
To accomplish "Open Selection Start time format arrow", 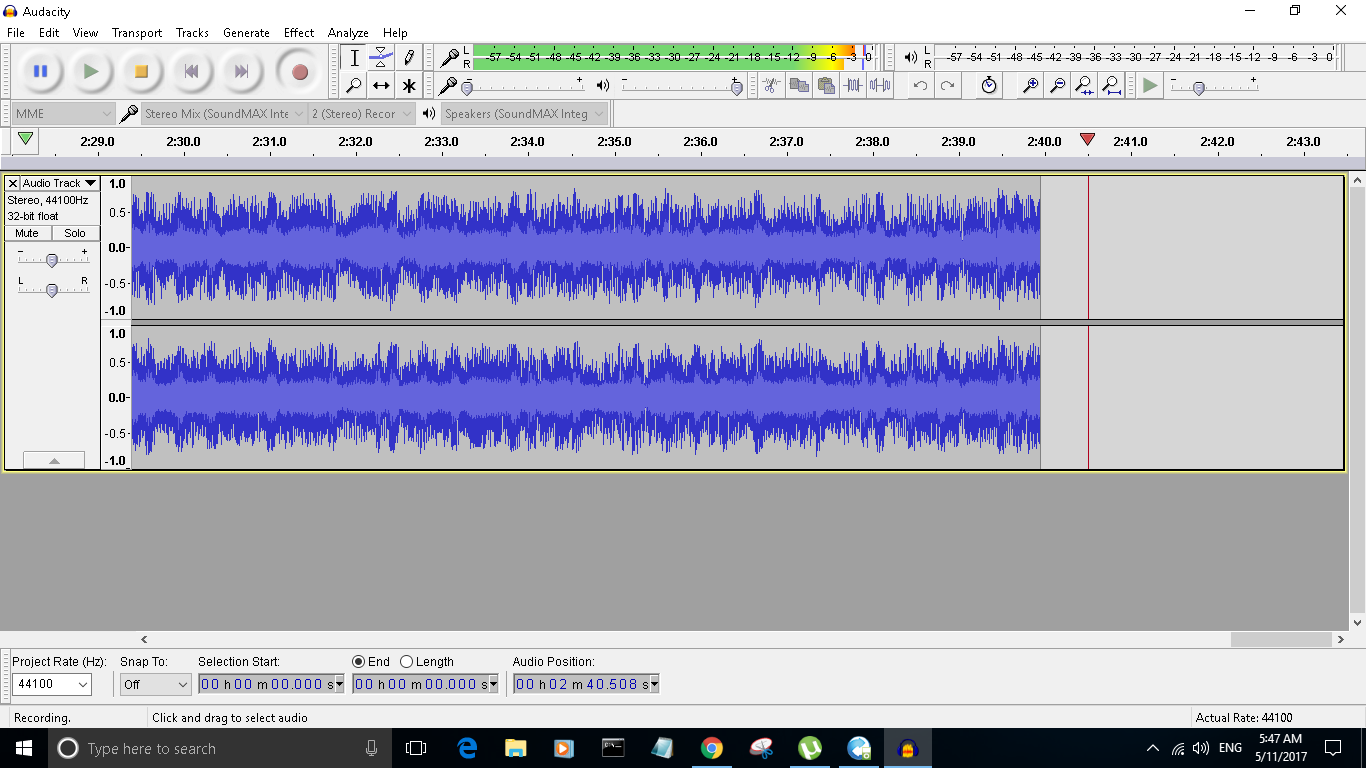I will click(x=339, y=684).
